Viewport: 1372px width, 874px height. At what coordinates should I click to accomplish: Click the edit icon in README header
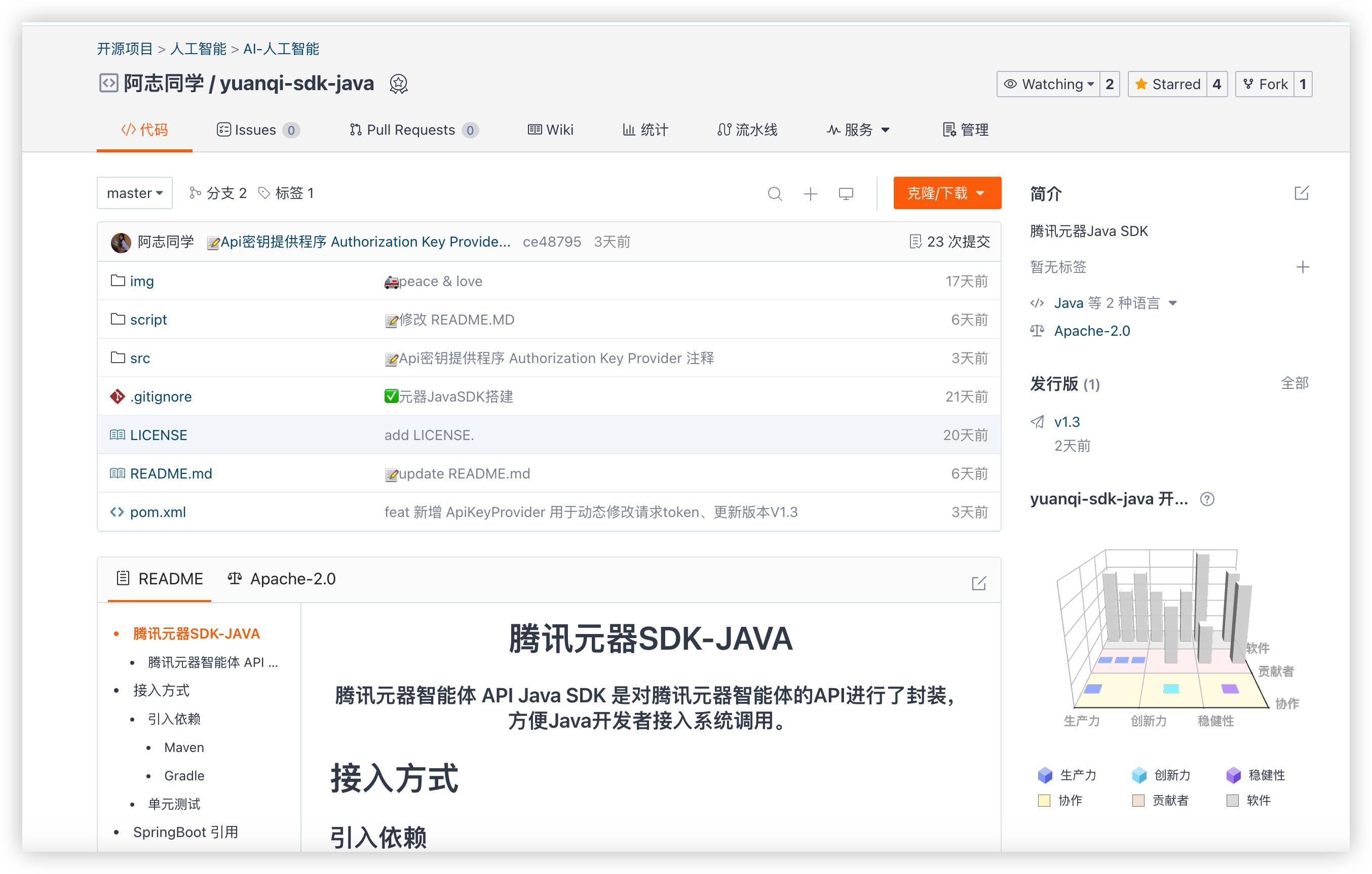click(978, 582)
